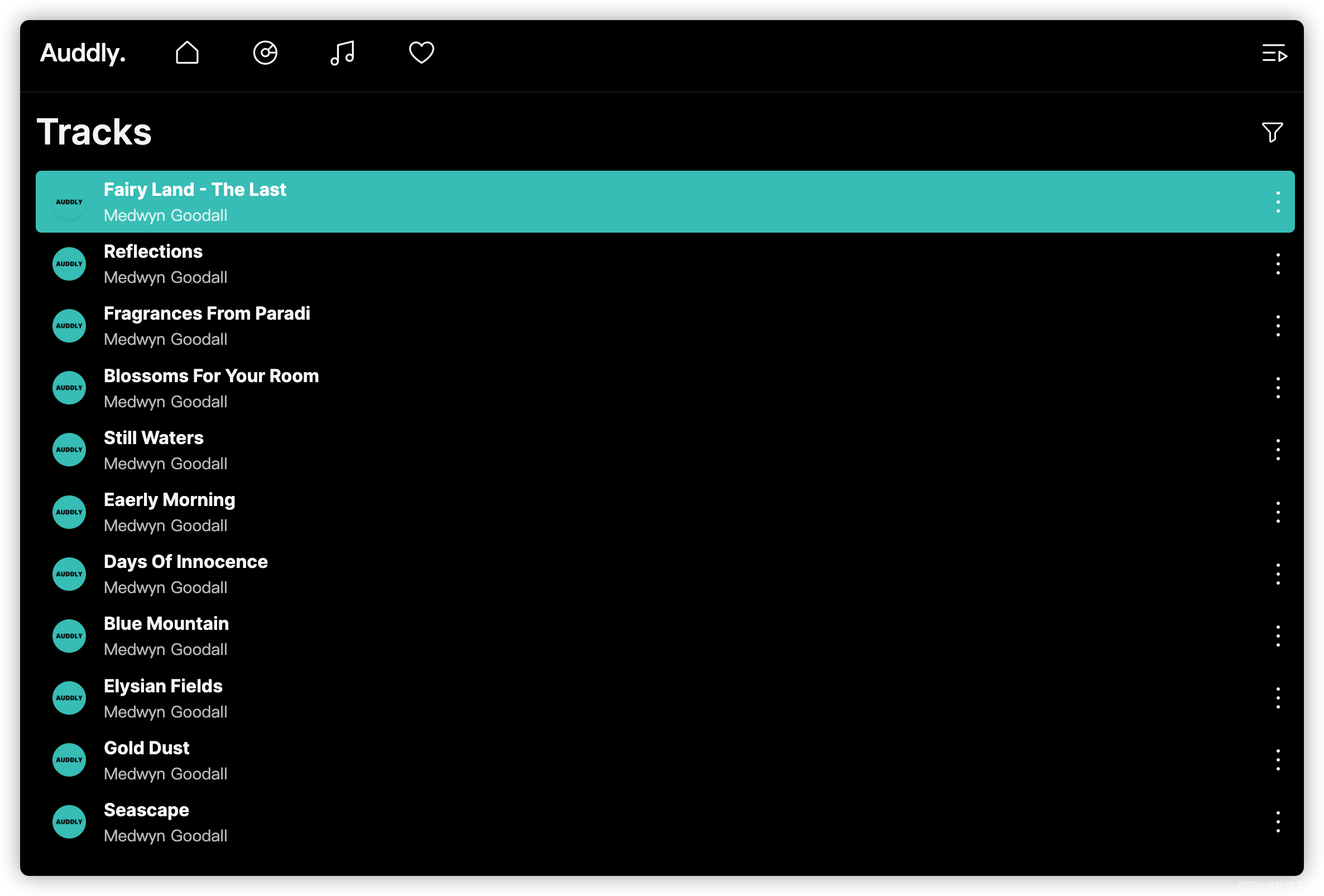
Task: Click the Tracks page heading
Action: (94, 132)
